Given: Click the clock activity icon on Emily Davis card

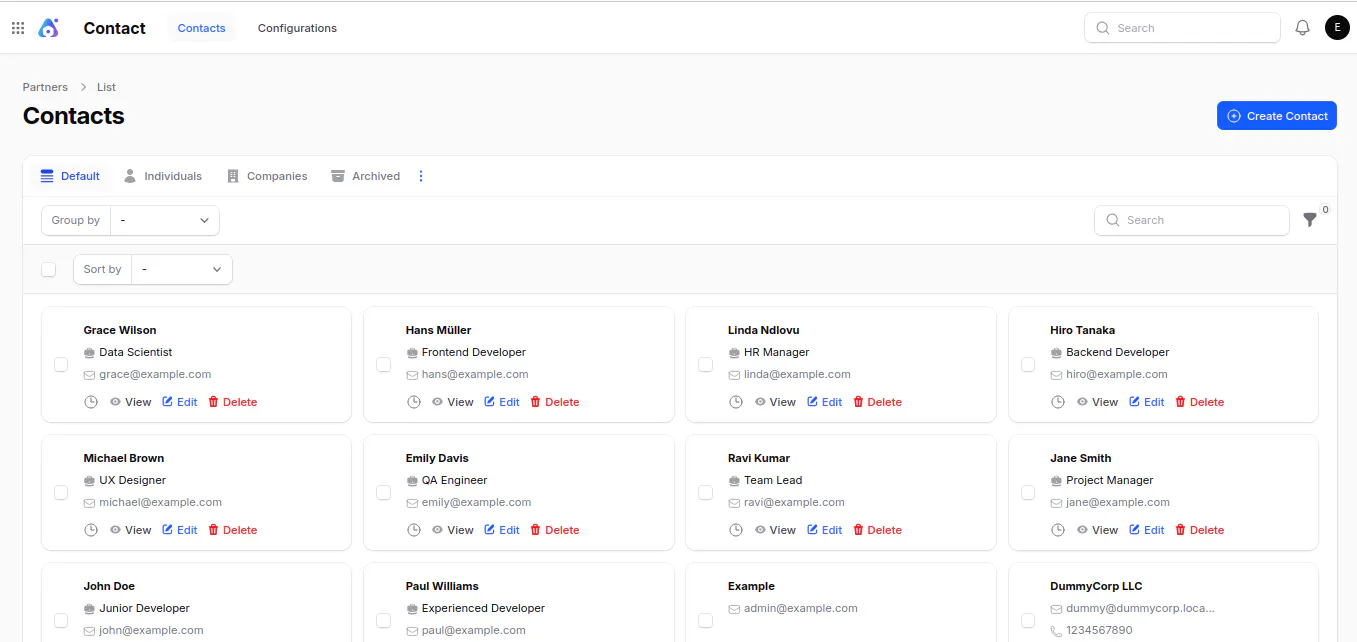Looking at the screenshot, I should [413, 530].
